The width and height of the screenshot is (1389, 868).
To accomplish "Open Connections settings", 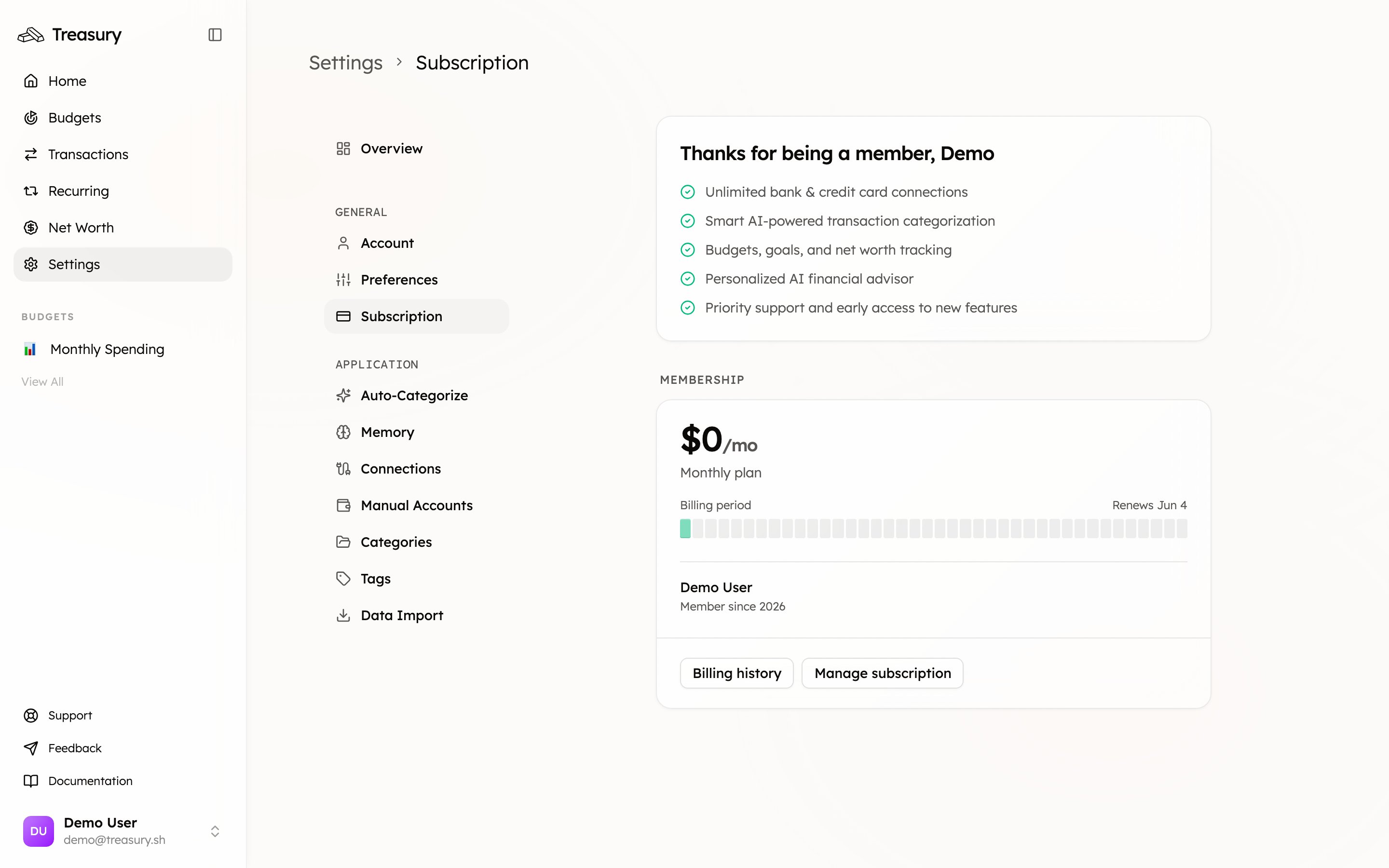I will 417,469.
